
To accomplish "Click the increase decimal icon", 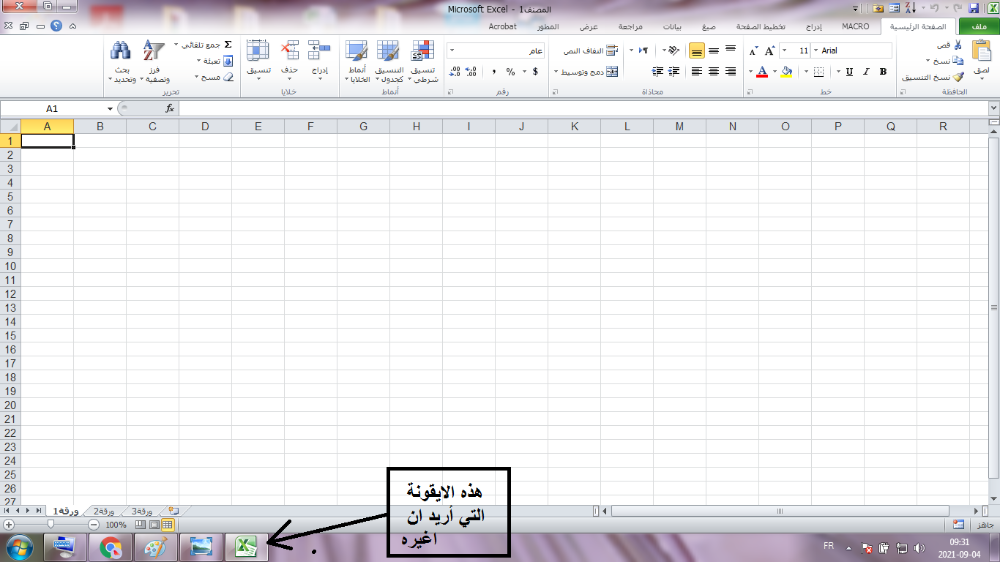I will pyautogui.click(x=471, y=71).
